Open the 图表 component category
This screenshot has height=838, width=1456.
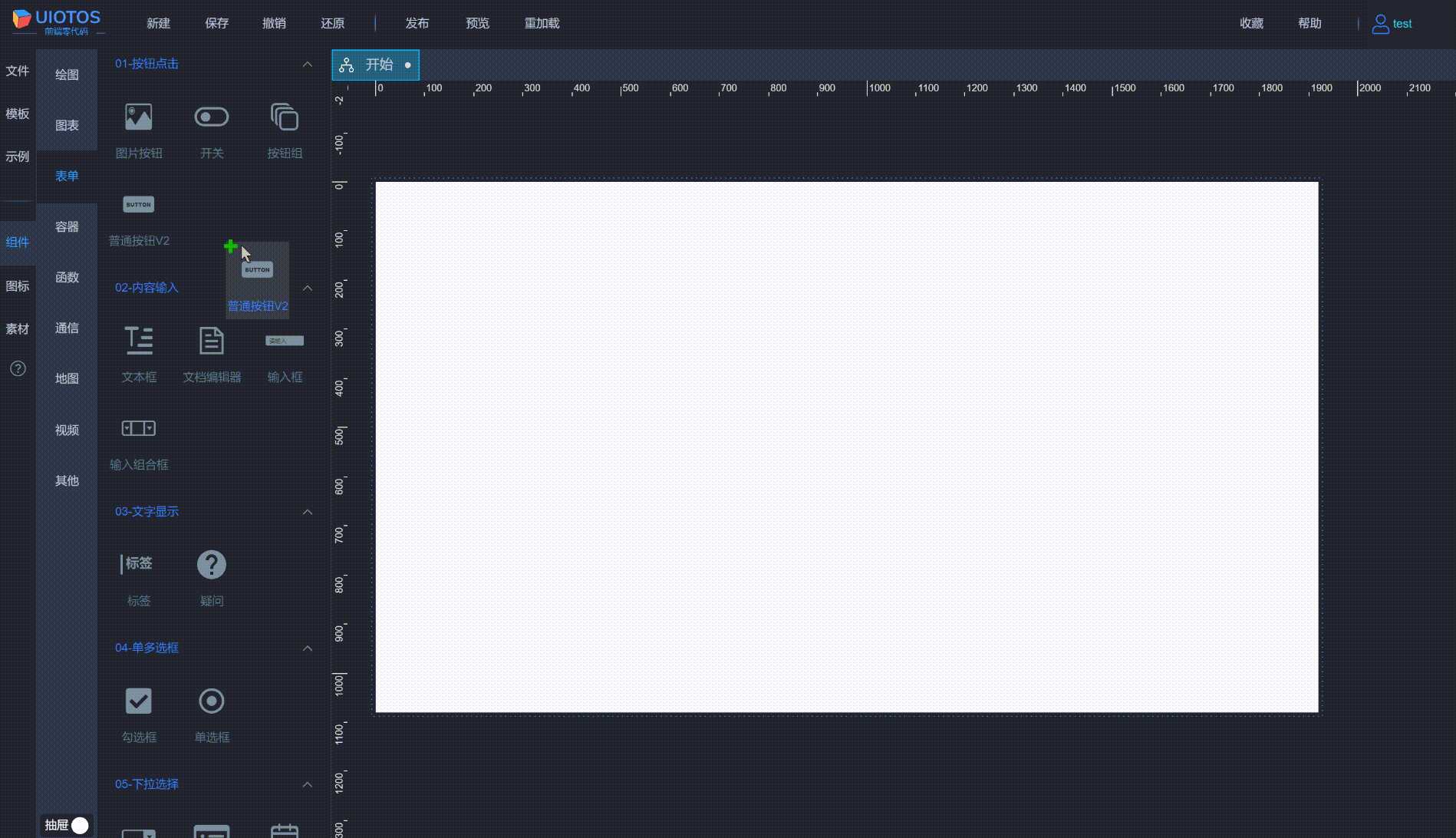point(67,124)
